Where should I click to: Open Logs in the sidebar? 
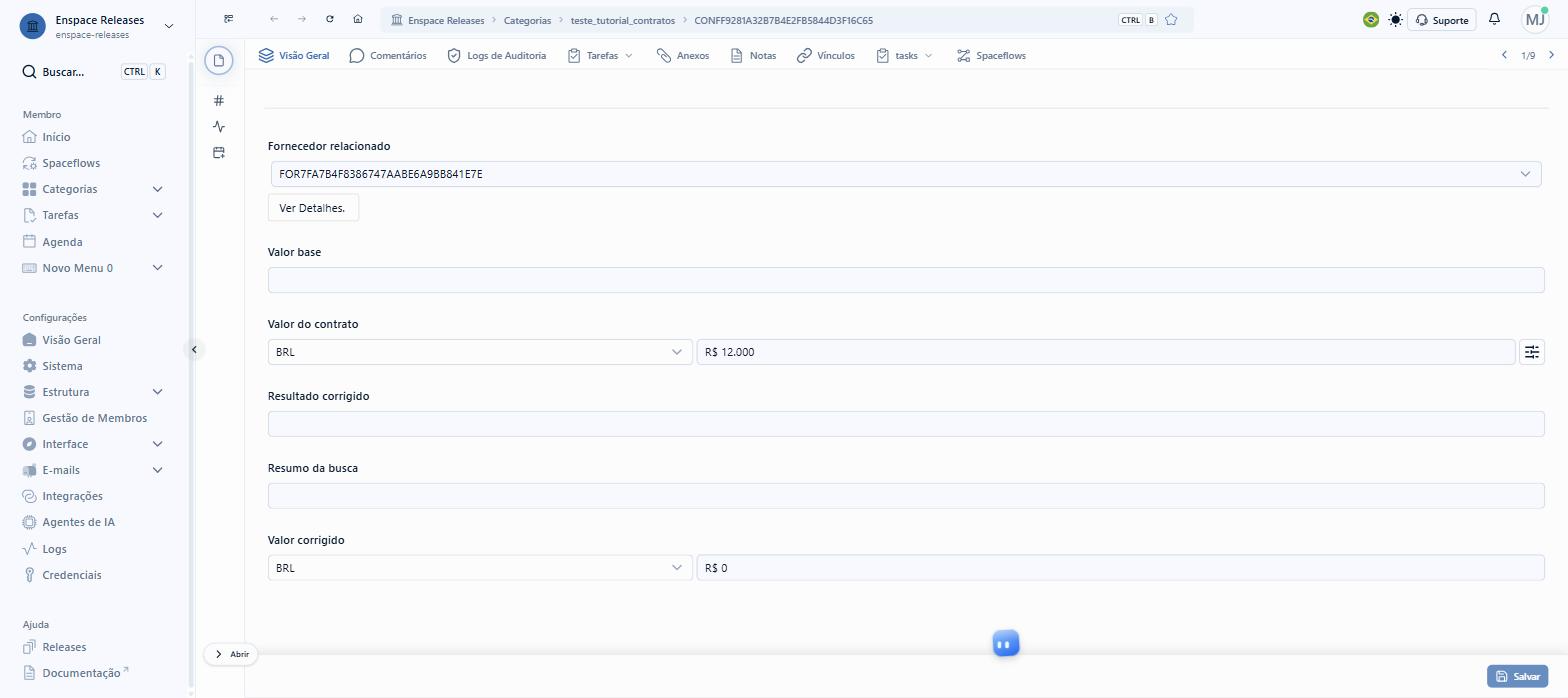(x=54, y=549)
